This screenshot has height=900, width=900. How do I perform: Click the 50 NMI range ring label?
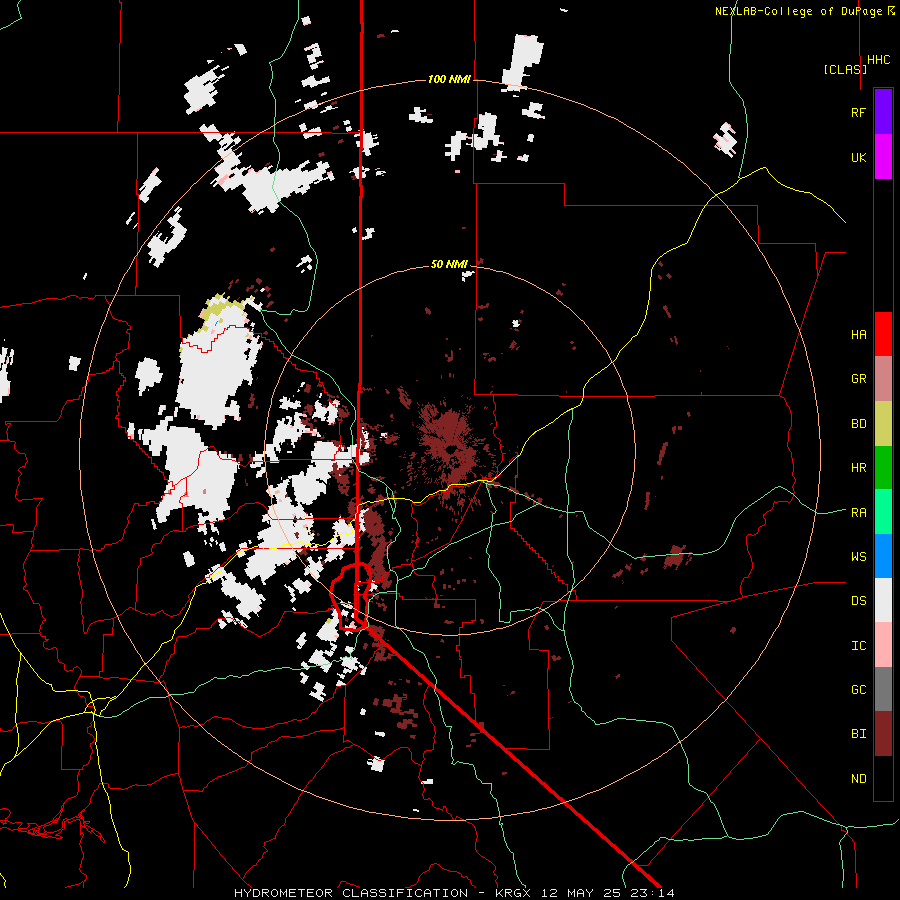click(x=449, y=264)
